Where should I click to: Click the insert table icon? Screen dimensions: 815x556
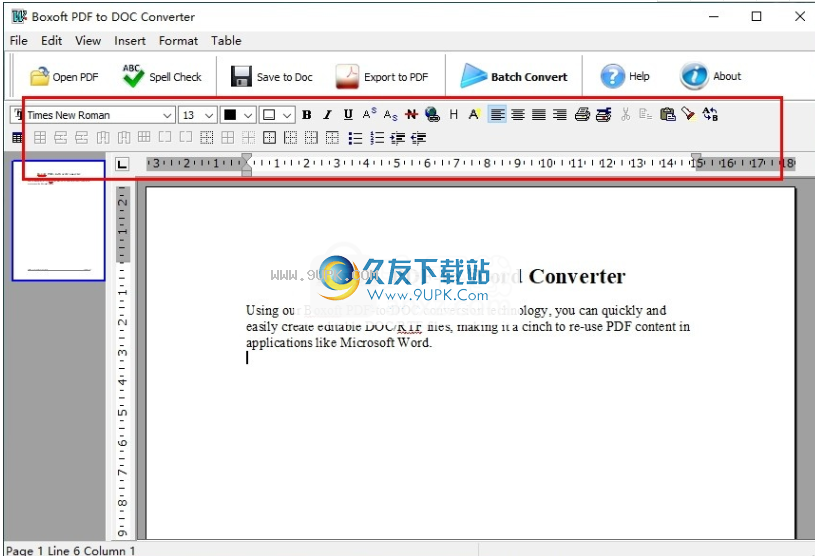[17, 138]
